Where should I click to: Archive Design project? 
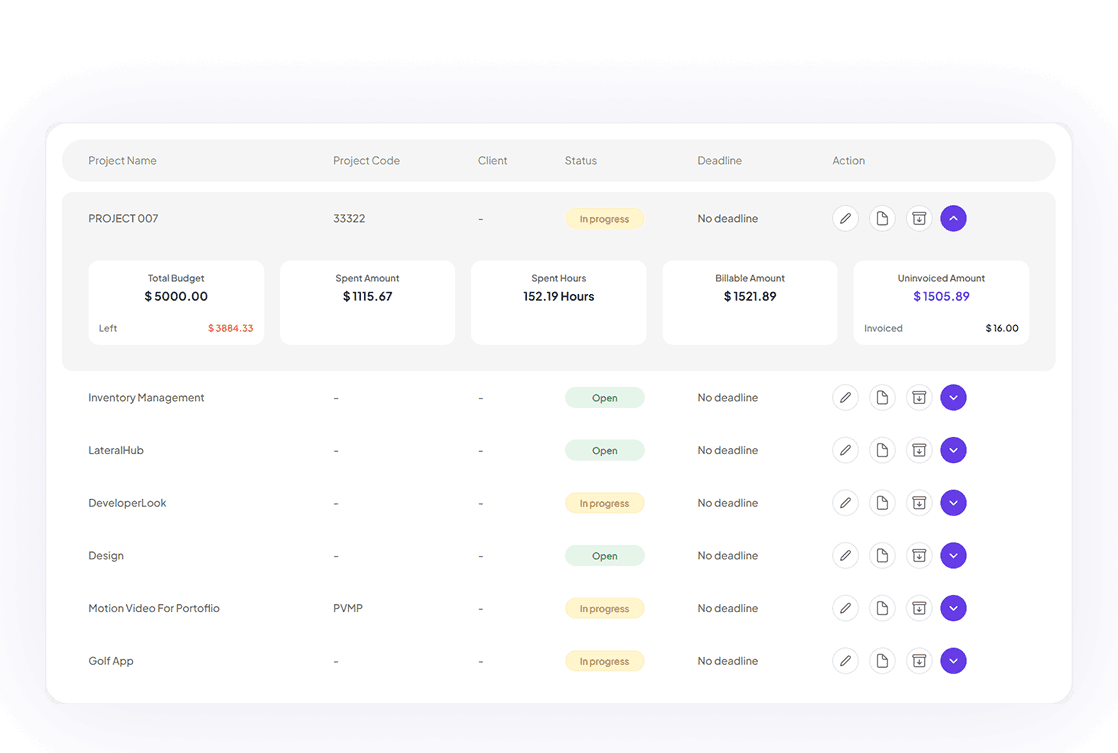click(919, 555)
